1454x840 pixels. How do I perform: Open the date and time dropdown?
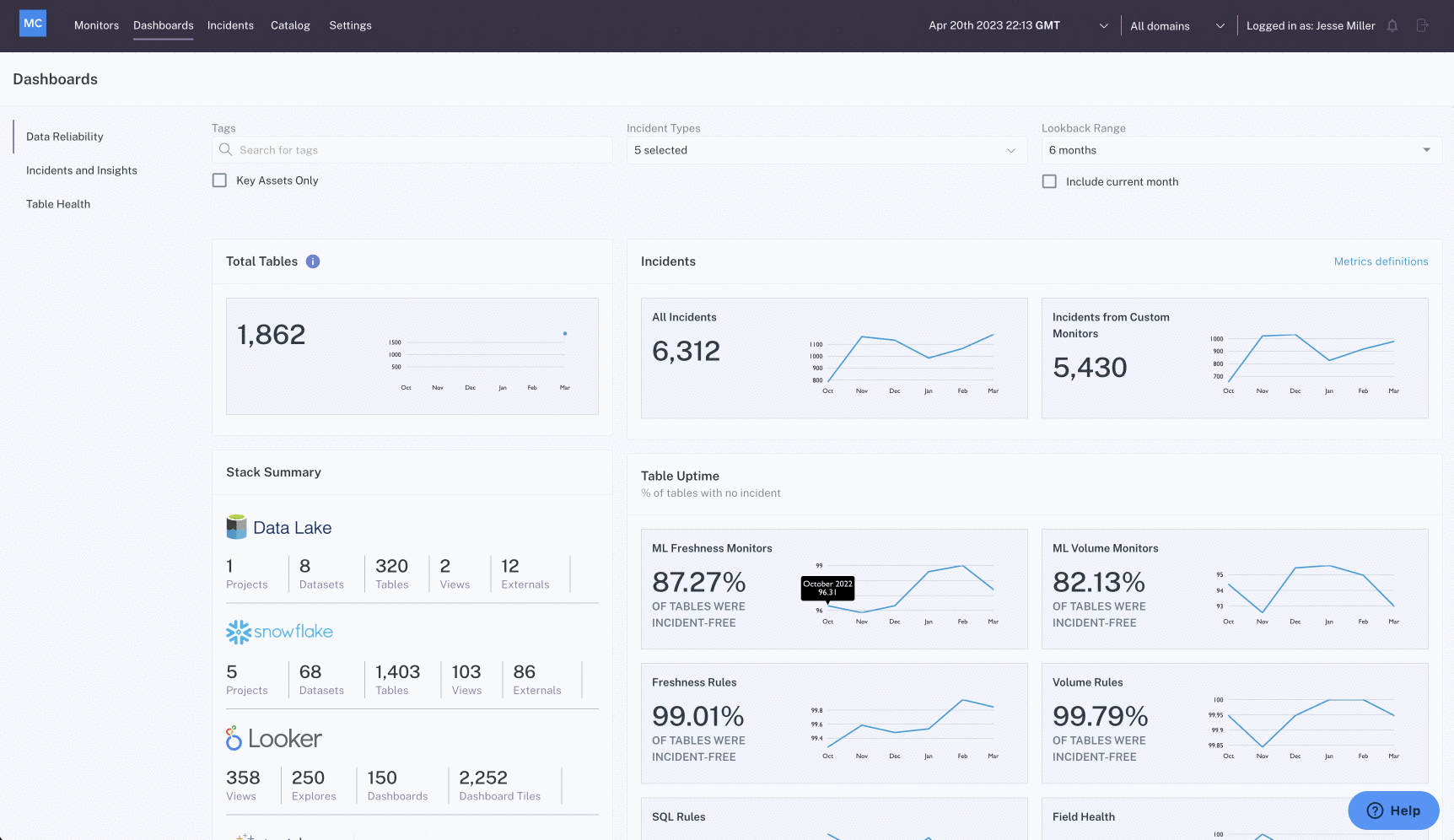[1018, 26]
